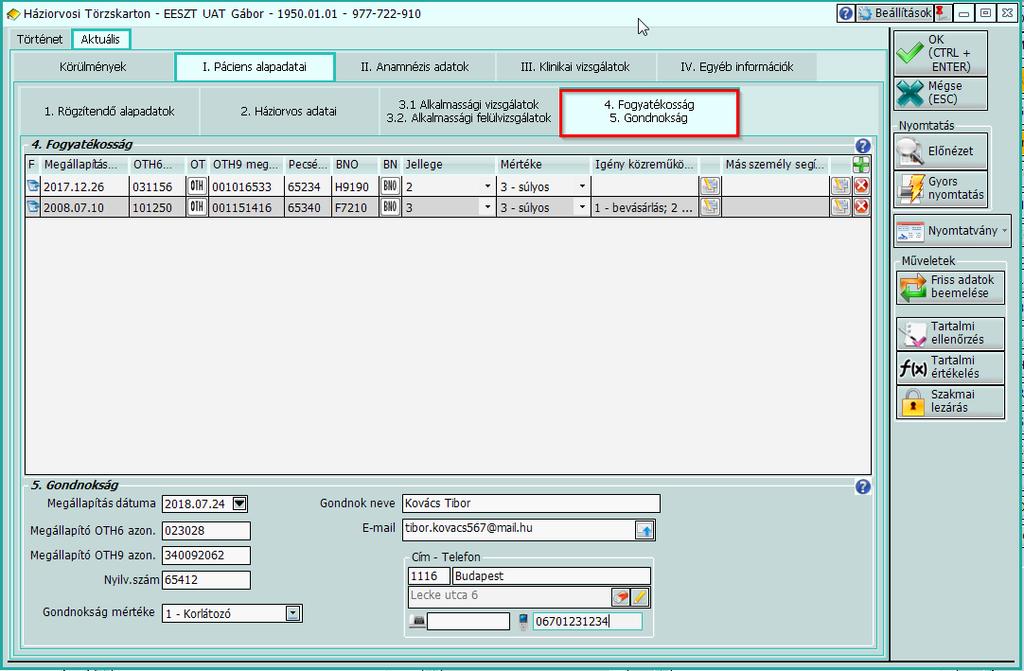
Task: Open I. Páciens alapadatai tab
Action: click(x=255, y=67)
